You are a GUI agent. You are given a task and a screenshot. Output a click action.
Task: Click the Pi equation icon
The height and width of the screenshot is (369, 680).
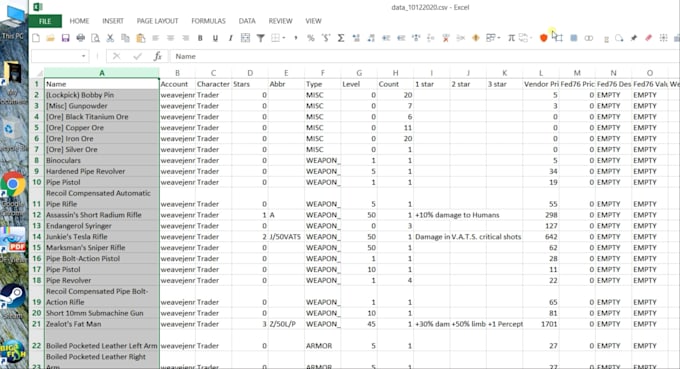point(511,38)
